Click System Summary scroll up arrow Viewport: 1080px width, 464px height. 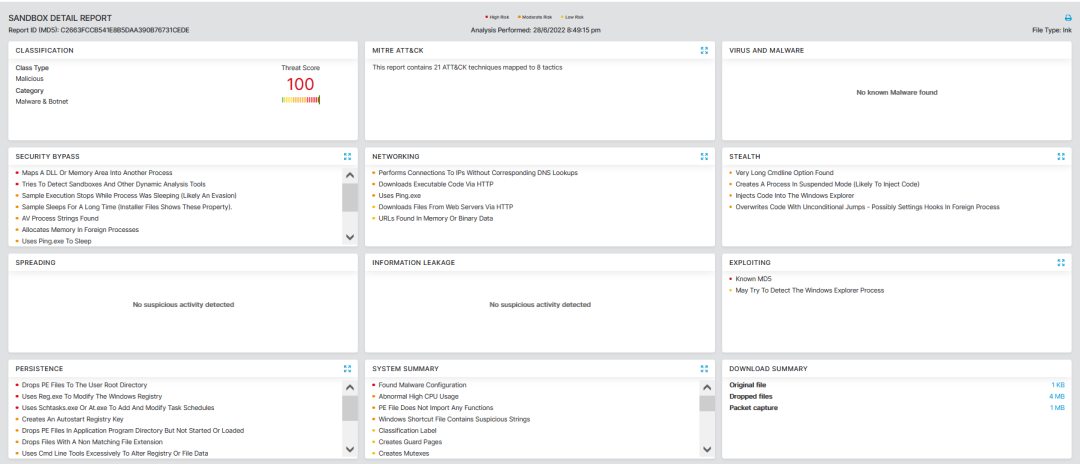point(706,387)
